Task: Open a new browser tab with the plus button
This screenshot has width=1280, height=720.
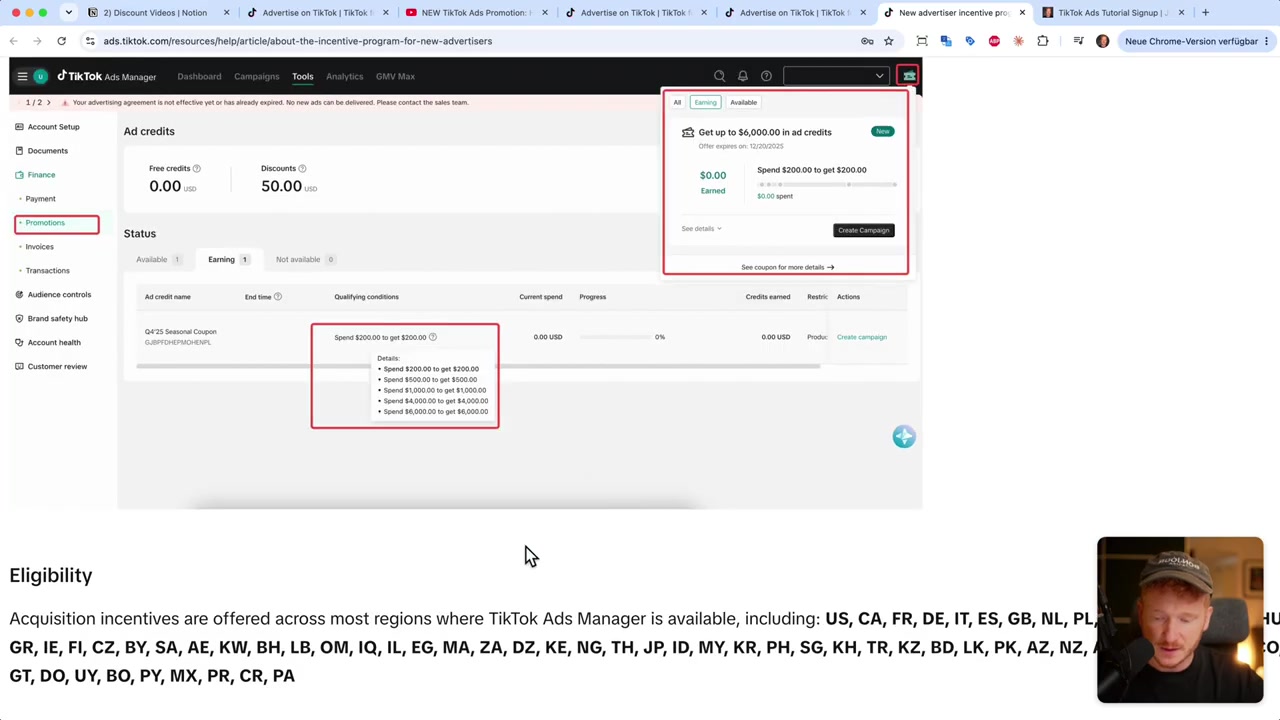Action: [x=1205, y=13]
